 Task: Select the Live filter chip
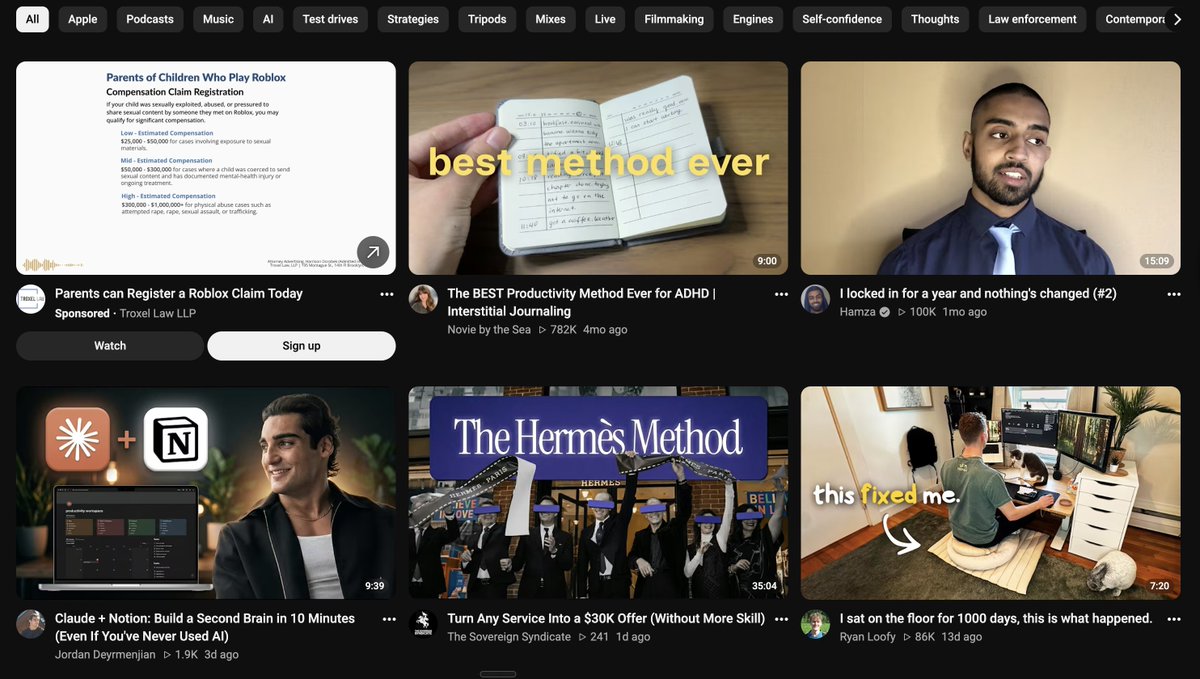605,19
